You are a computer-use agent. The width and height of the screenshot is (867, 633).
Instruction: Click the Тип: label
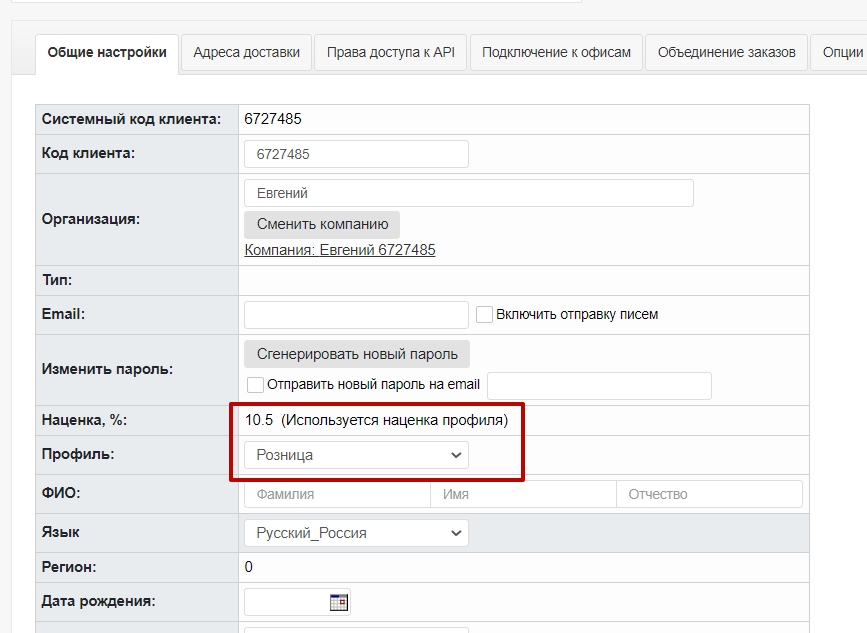point(57,280)
